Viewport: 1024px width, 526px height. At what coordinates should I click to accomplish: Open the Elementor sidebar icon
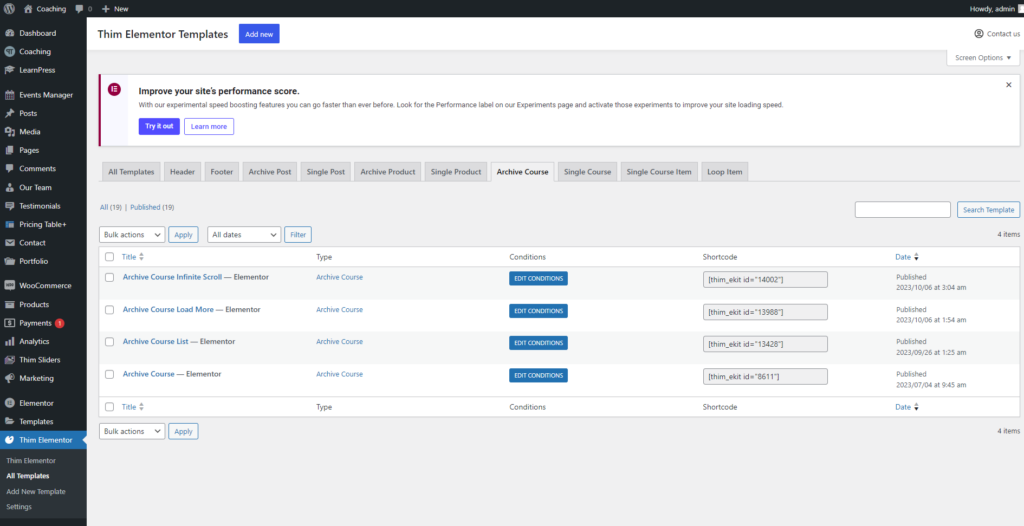[x=10, y=403]
